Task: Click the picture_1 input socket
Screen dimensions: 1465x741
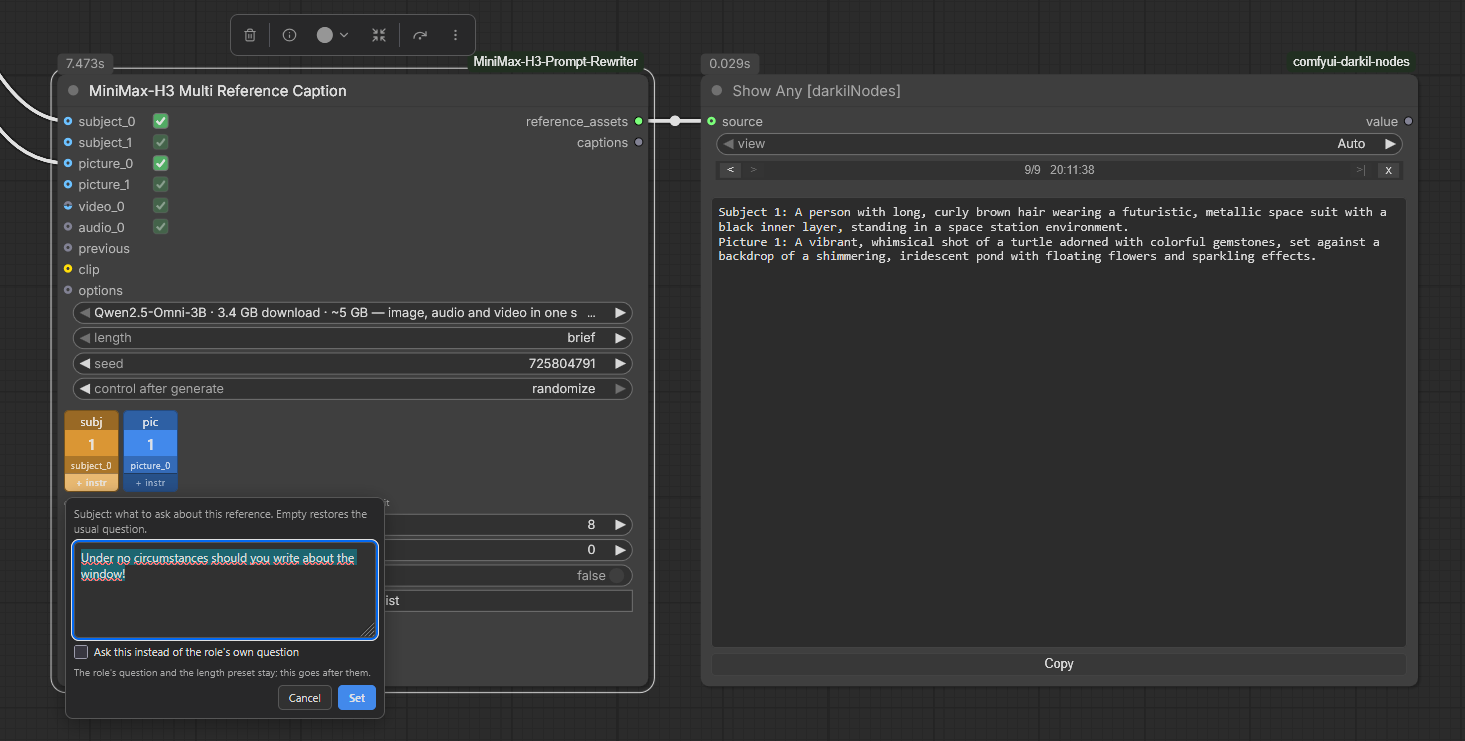Action: point(68,184)
